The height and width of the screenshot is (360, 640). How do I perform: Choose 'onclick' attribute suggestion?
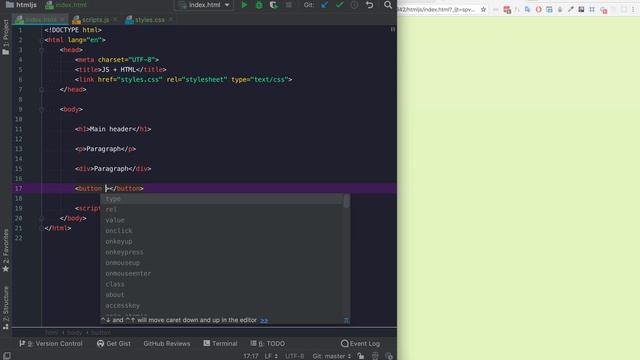point(222,231)
